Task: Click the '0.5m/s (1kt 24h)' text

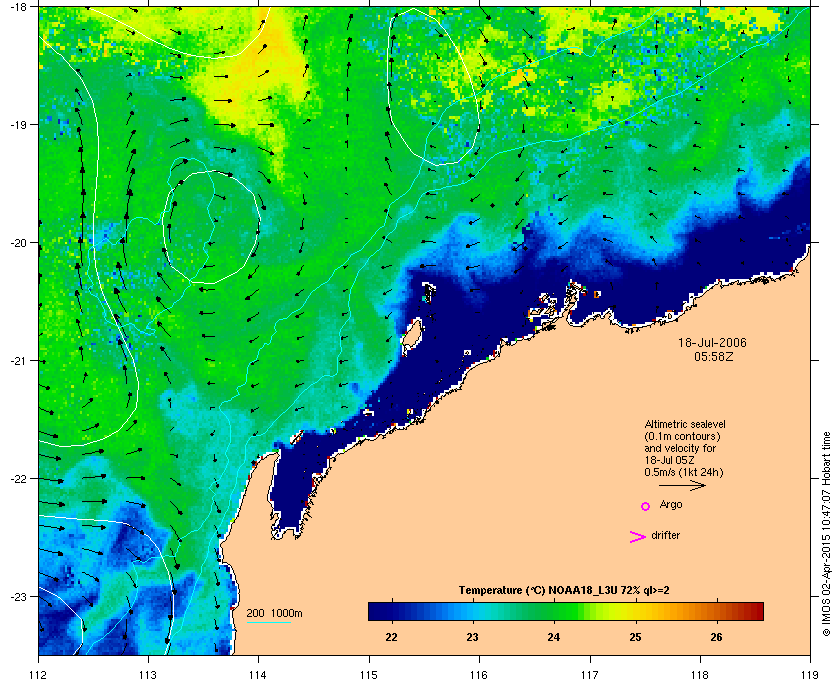Action: 684,473
